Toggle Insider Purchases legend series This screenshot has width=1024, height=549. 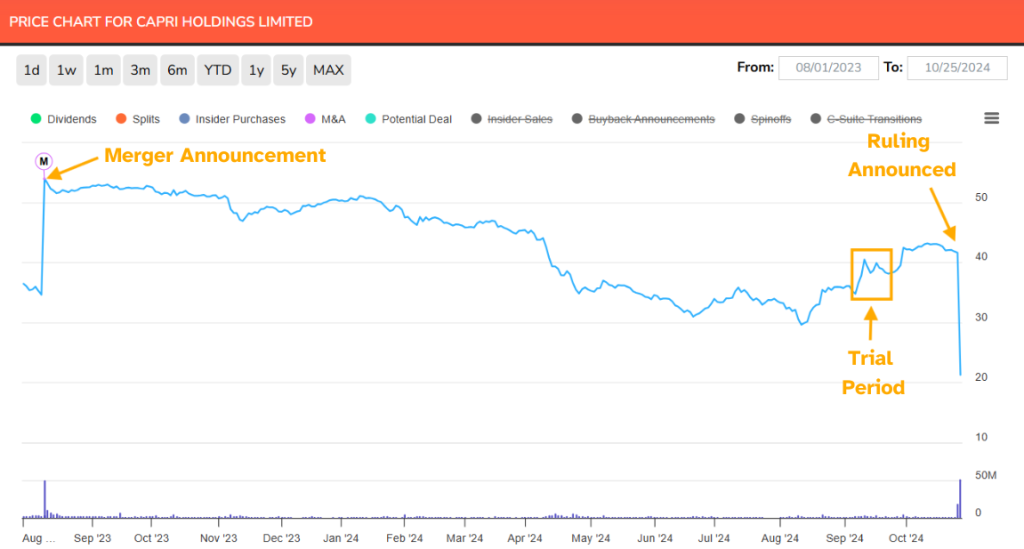[x=232, y=119]
